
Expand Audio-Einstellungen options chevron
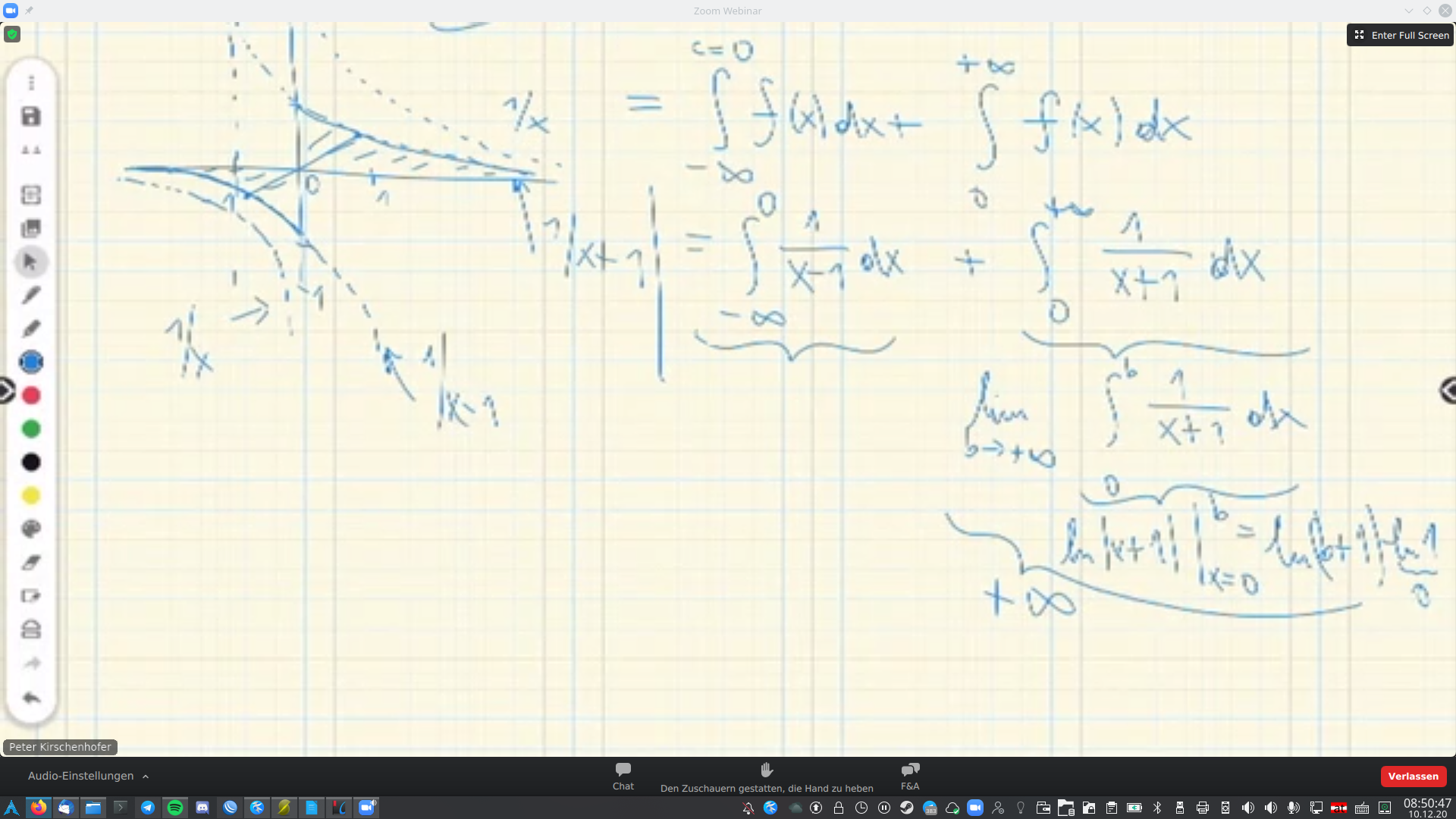146,777
